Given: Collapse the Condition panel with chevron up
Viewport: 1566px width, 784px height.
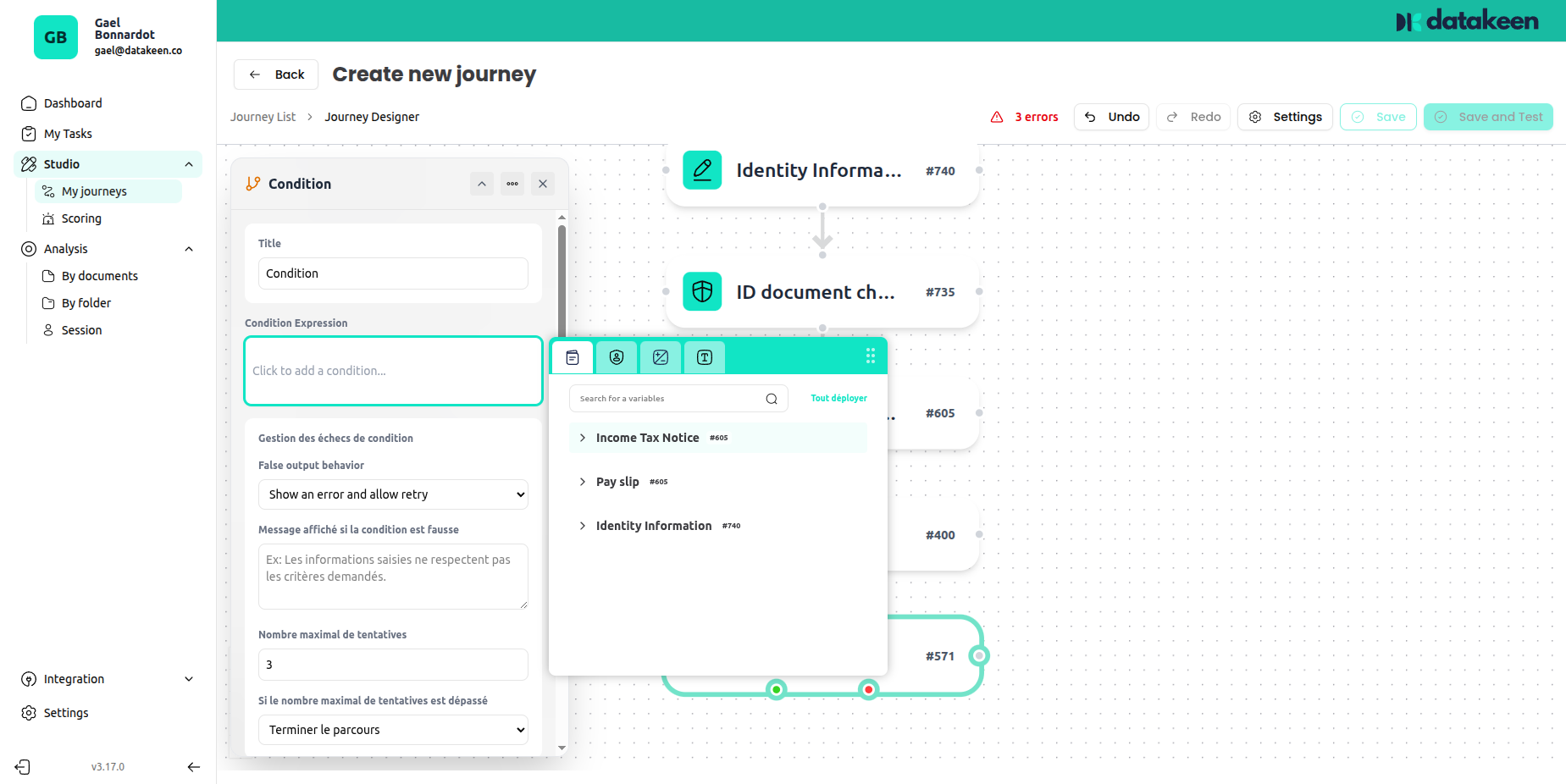Looking at the screenshot, I should [482, 184].
